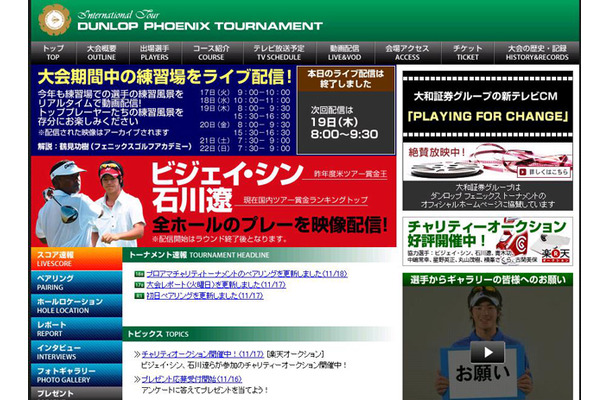610x400 pixels.
Task: Select LIVE&VOD in the navigation bar
Action: tap(344, 53)
